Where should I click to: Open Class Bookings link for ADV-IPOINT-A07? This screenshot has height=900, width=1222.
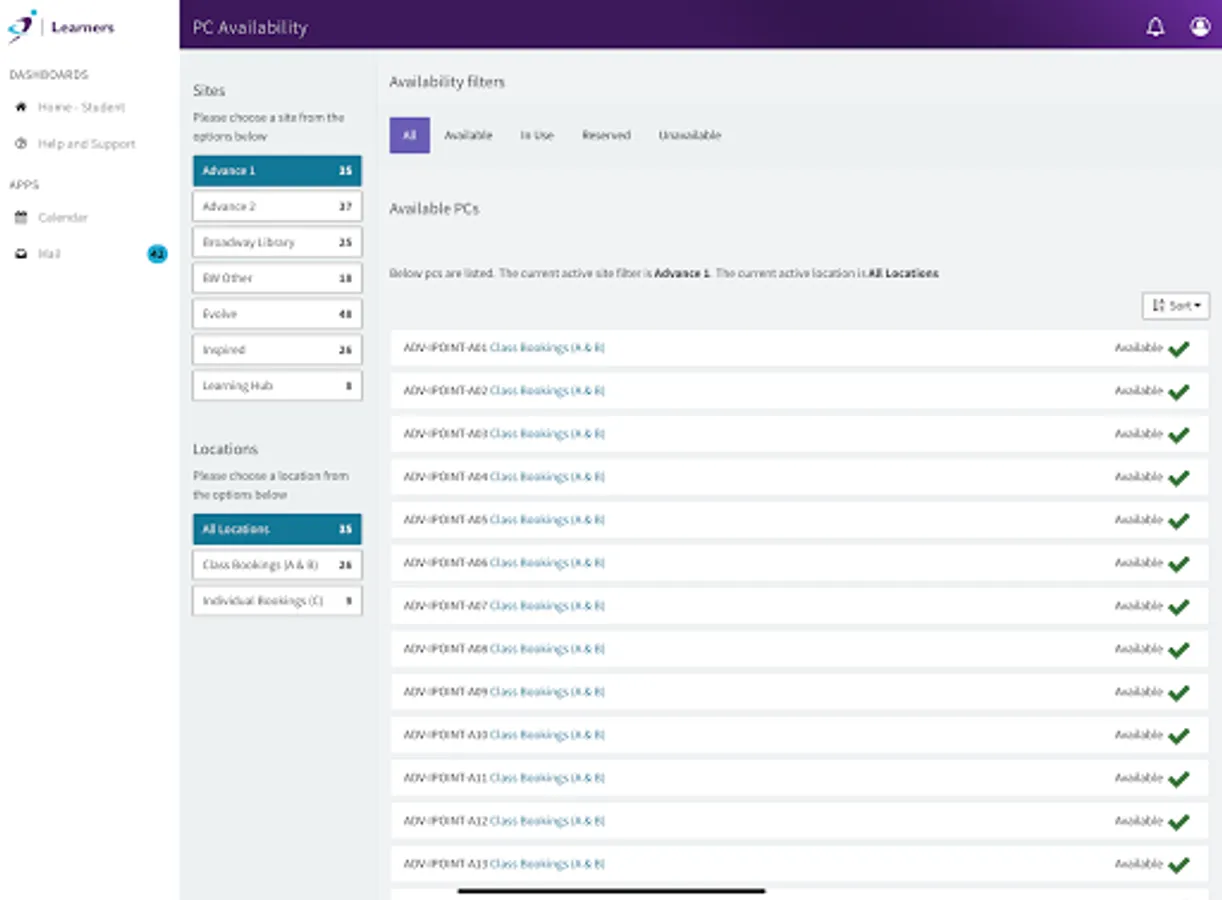tap(547, 606)
